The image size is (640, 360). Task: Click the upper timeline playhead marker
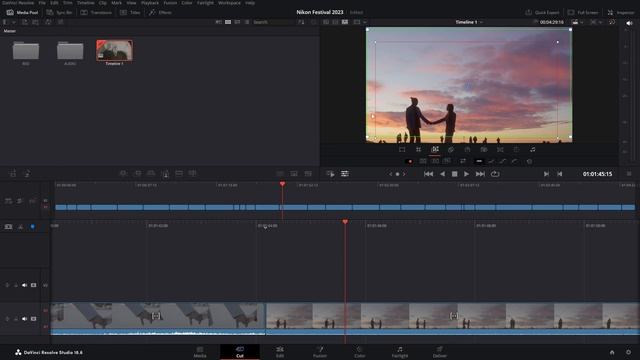tap(282, 184)
